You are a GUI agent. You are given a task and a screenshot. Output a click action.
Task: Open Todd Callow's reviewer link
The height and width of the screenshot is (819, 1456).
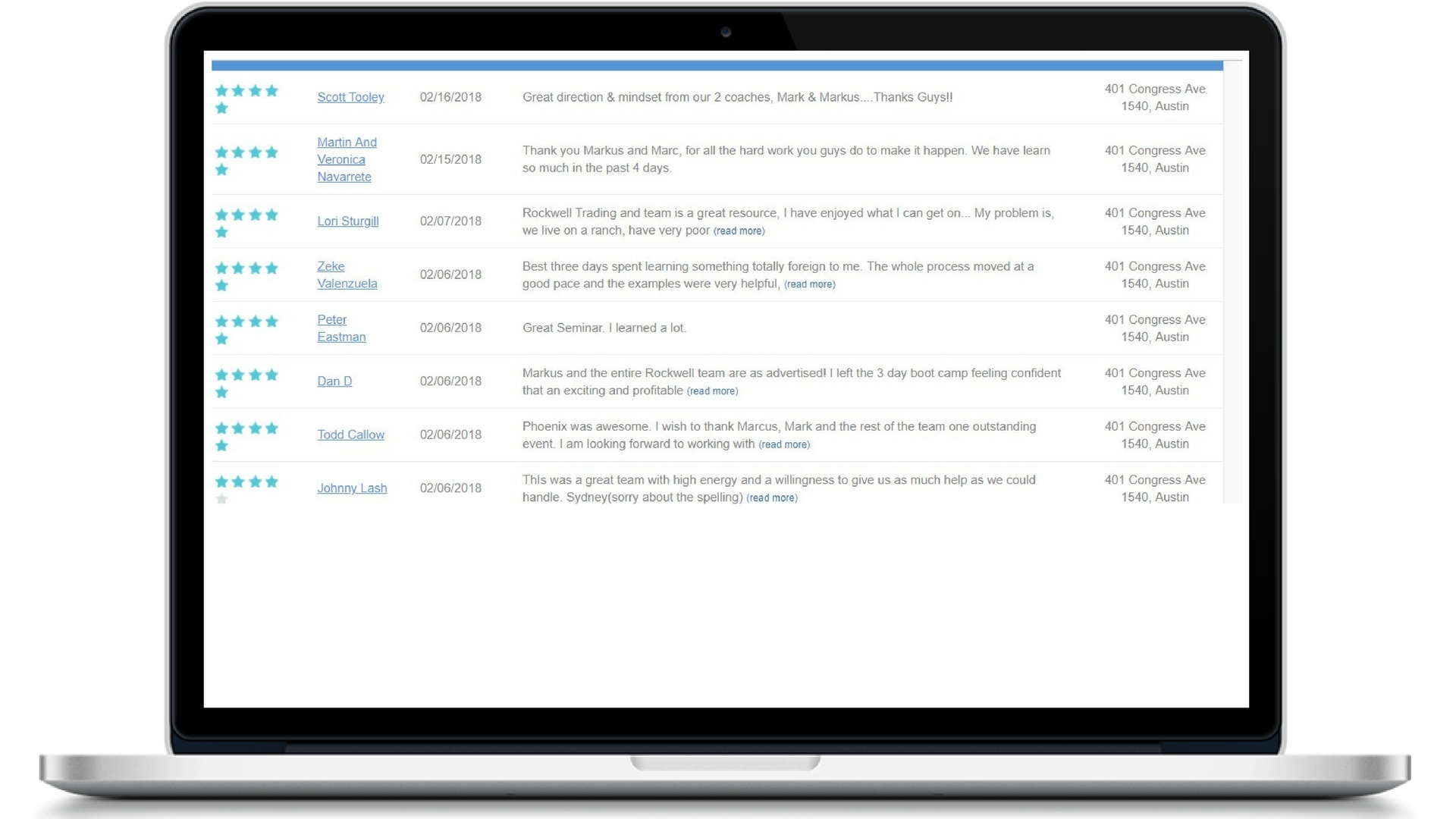(350, 435)
